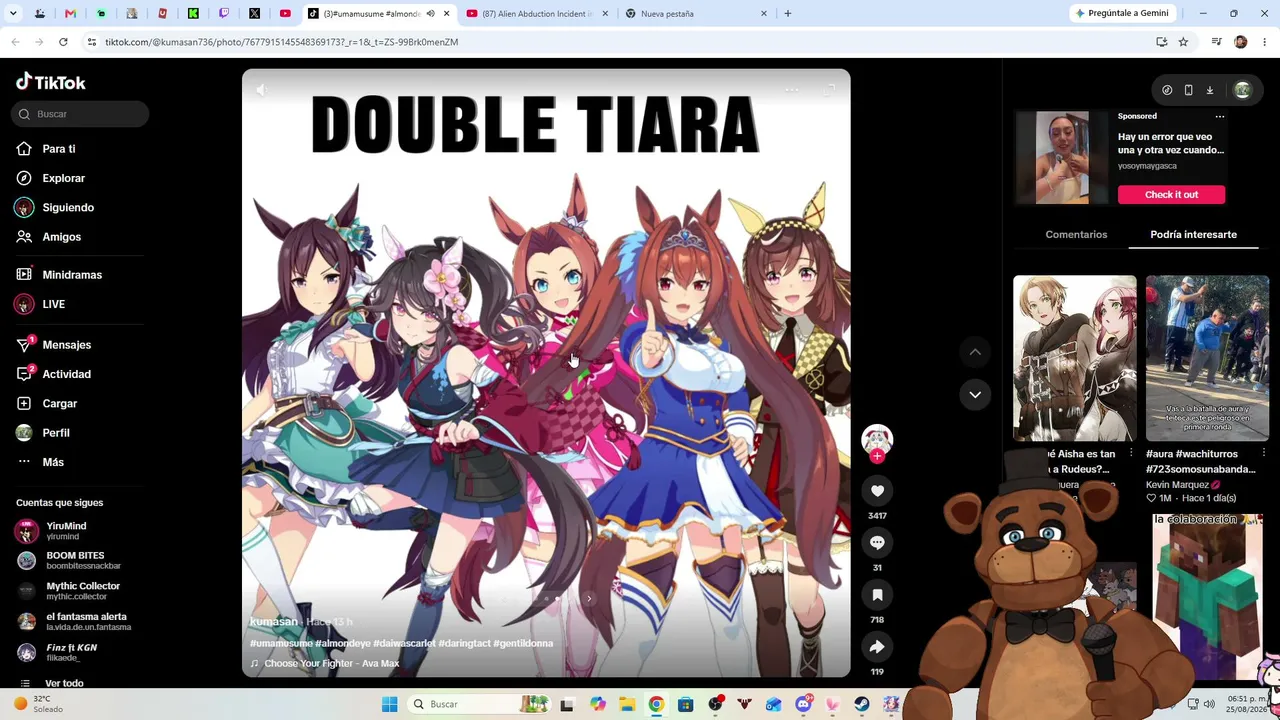This screenshot has height=720, width=1280.
Task: Open sponsored ad three-dot menu
Action: tap(1219, 117)
